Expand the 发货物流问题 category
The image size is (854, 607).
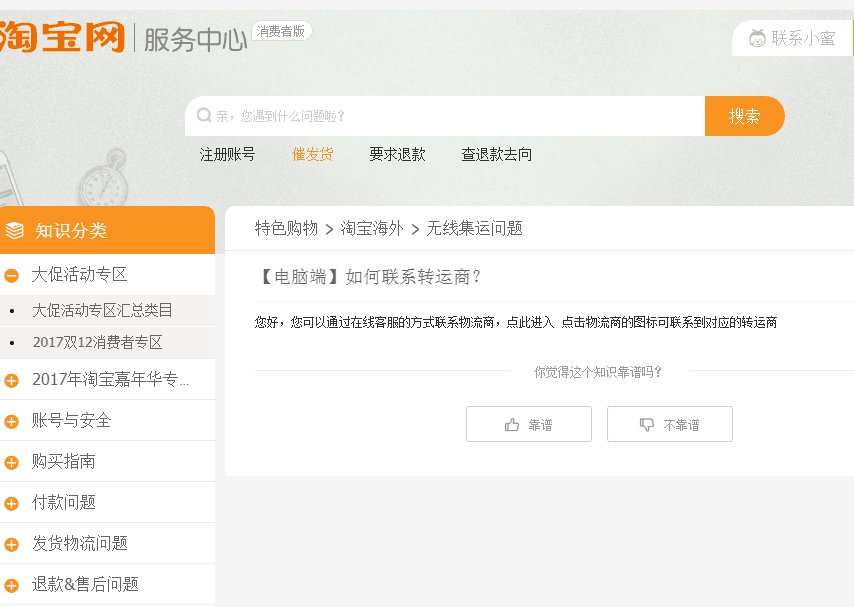click(x=10, y=543)
